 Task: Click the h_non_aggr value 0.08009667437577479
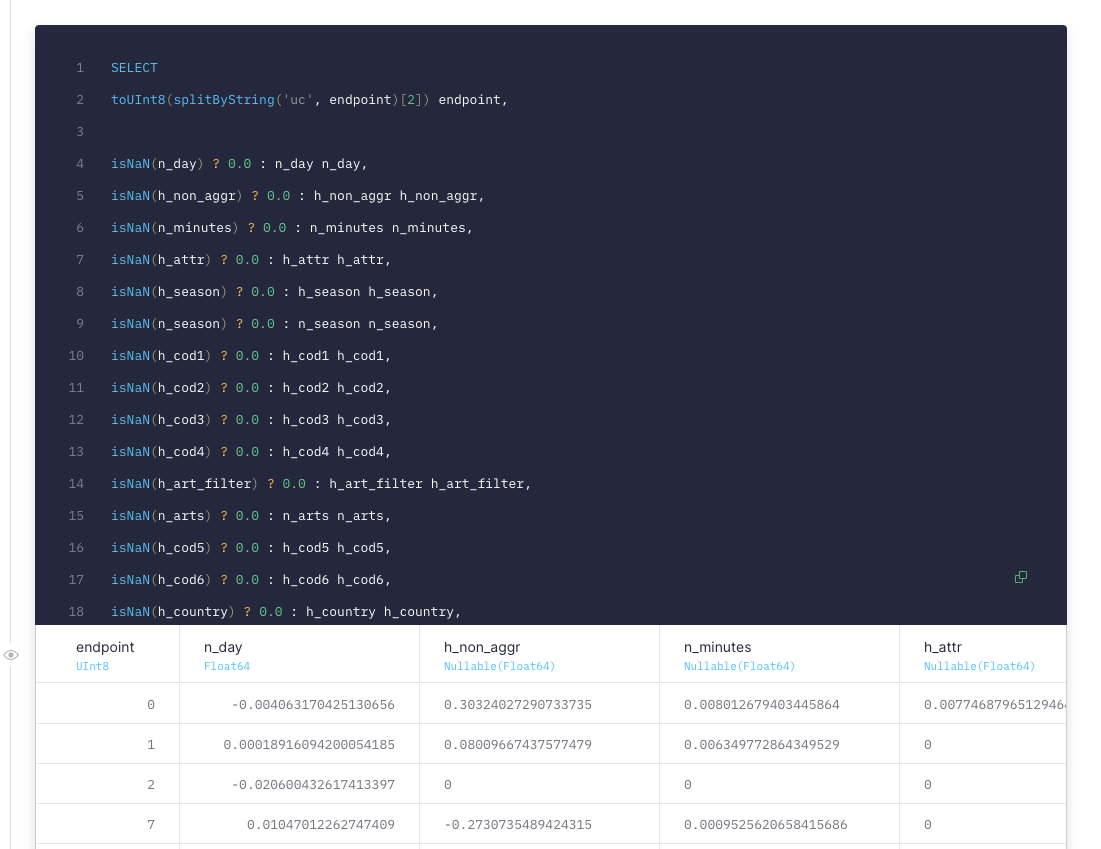click(518, 745)
